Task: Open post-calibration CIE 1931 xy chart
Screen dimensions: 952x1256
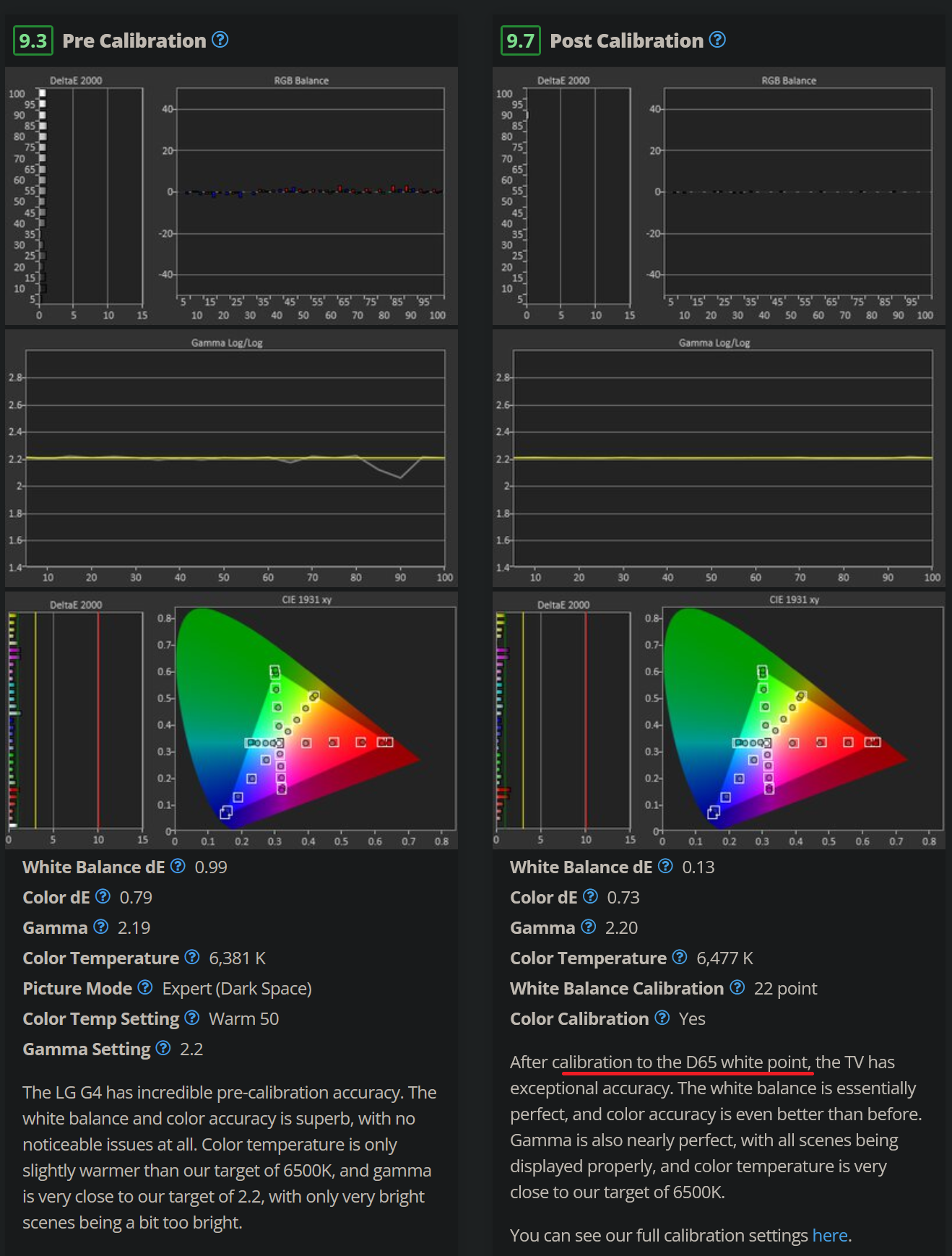Action: [x=719, y=720]
